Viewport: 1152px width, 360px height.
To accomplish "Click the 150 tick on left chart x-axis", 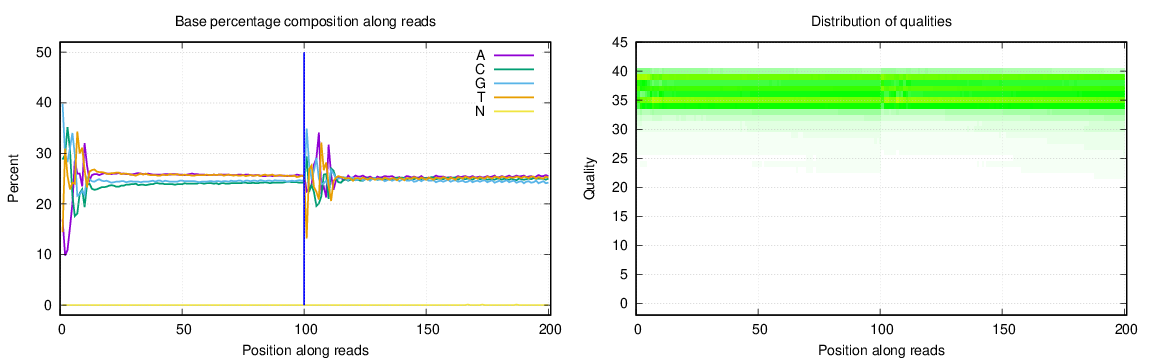I will pyautogui.click(x=428, y=328).
